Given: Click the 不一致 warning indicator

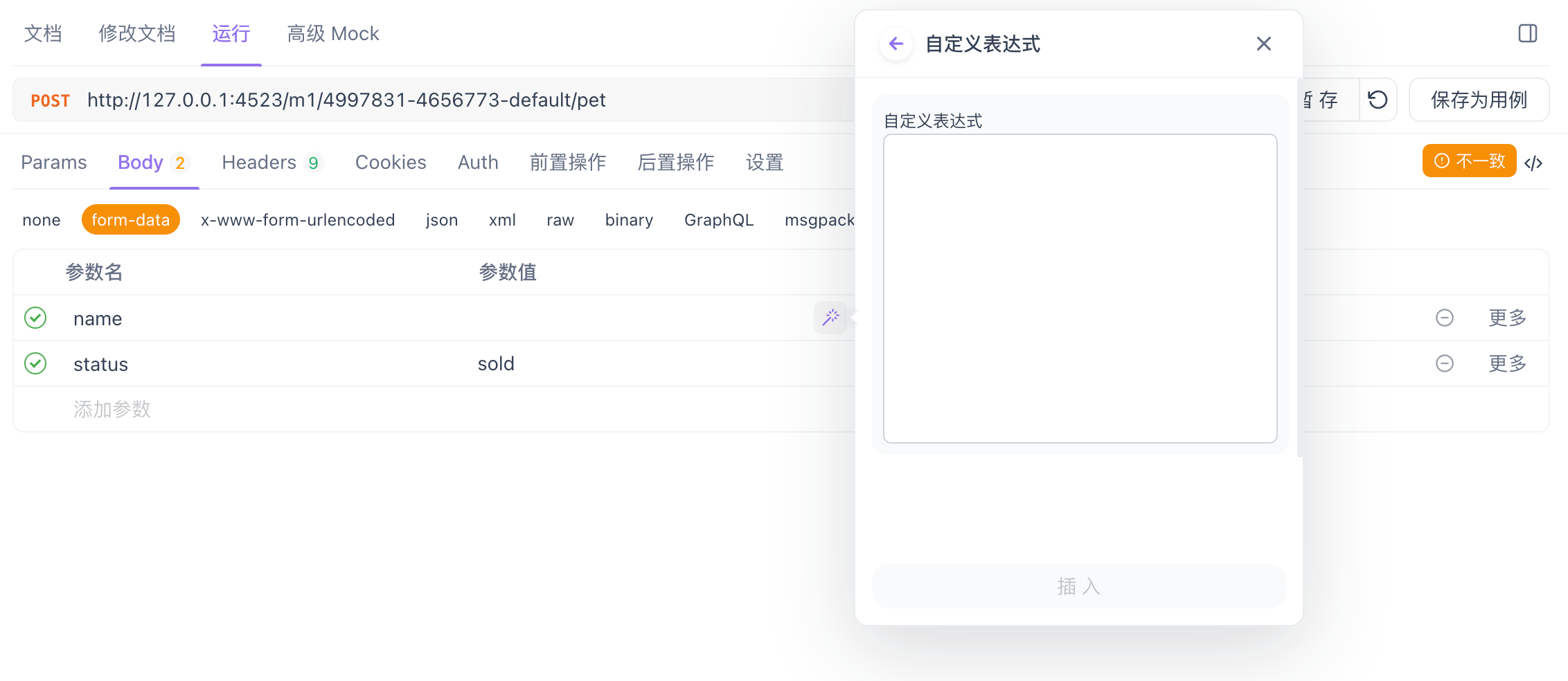Looking at the screenshot, I should (x=1468, y=161).
